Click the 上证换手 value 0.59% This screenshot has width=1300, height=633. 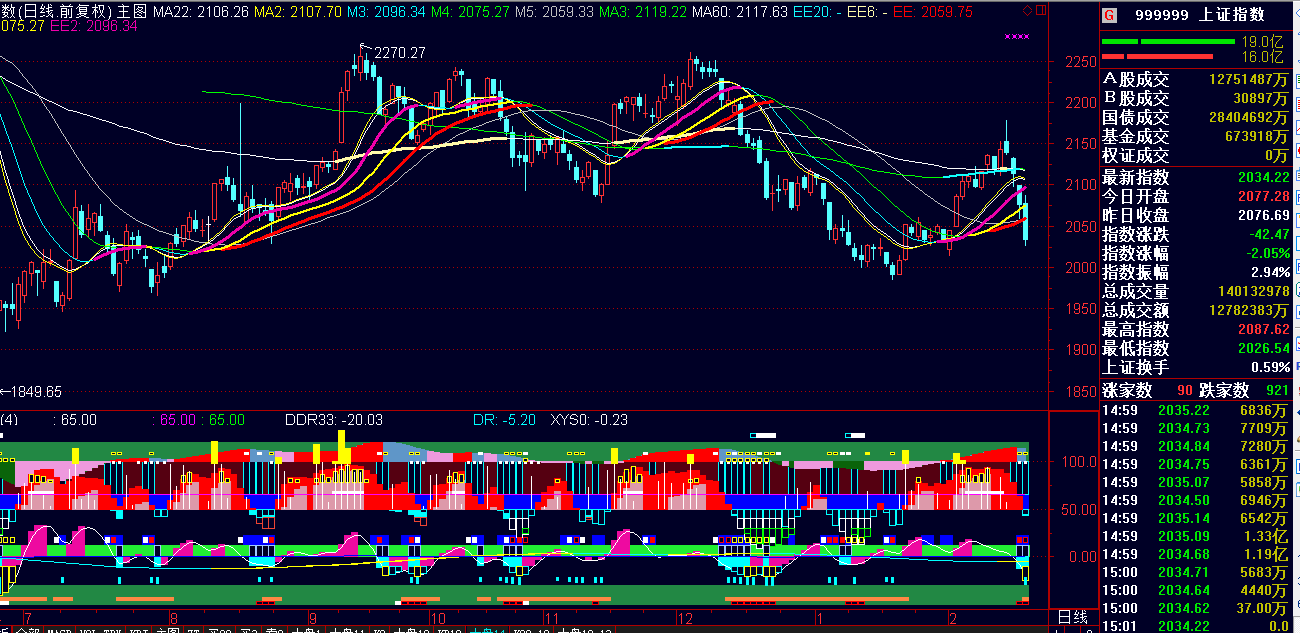click(1270, 367)
